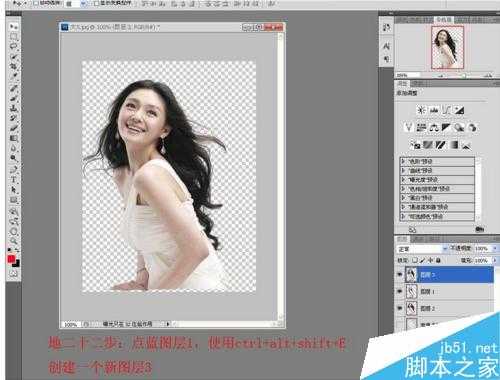Select the Rectangular Marquee tool
Image resolution: width=500 pixels, height=380 pixels.
click(x=14, y=37)
